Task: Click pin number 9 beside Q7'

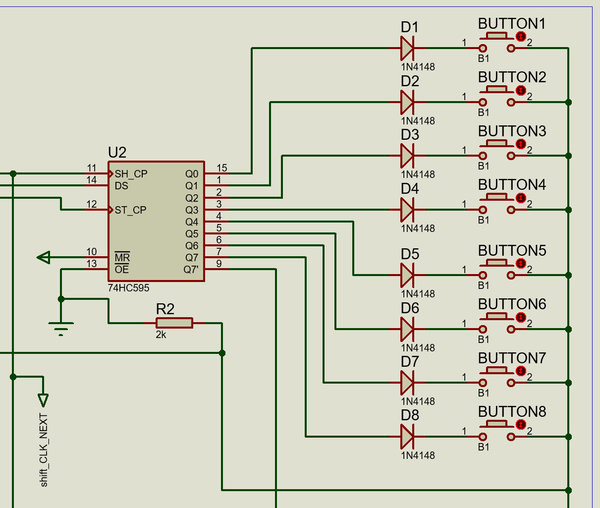Action: (219, 264)
